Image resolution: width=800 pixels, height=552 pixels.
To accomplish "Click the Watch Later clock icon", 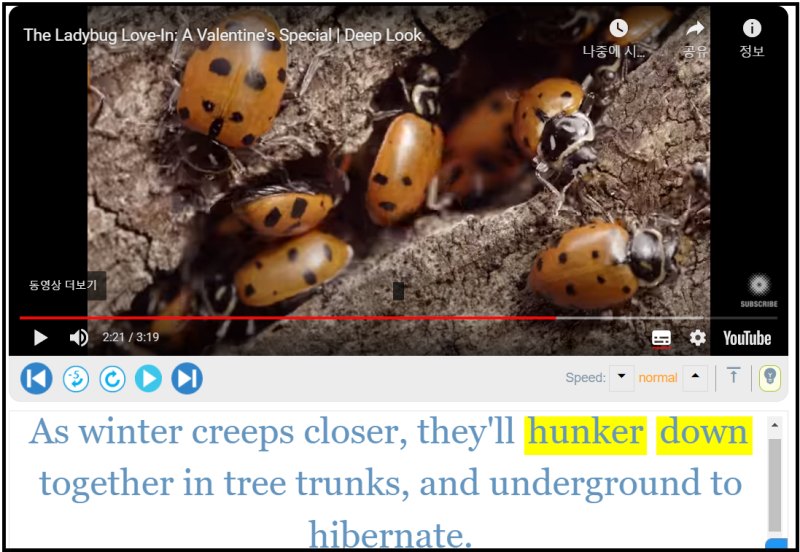I will coord(618,29).
